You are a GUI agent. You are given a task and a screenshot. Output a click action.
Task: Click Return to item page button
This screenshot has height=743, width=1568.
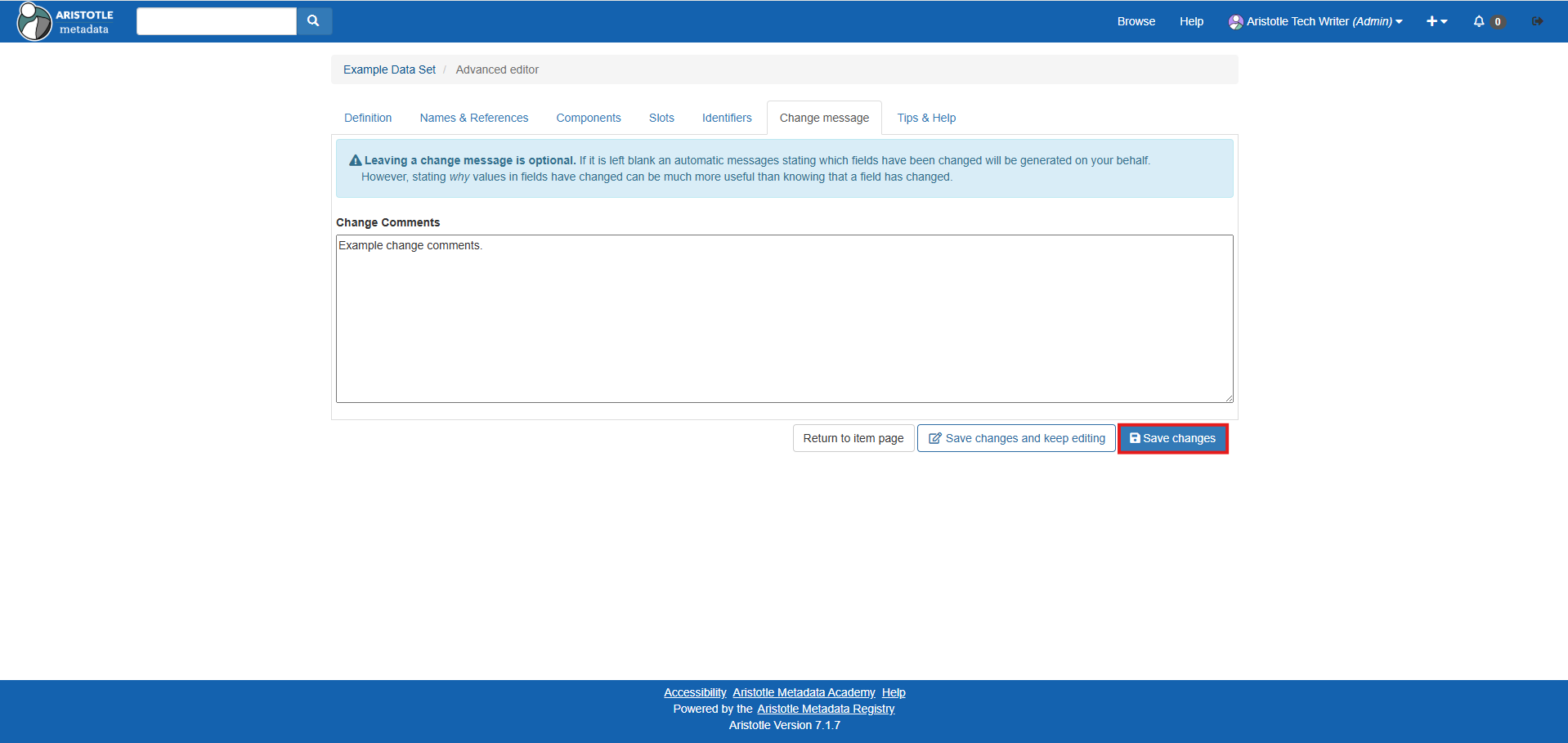click(853, 438)
